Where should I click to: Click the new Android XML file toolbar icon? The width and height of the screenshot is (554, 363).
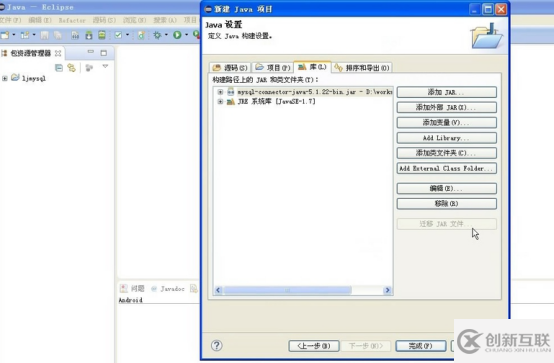coord(141,35)
